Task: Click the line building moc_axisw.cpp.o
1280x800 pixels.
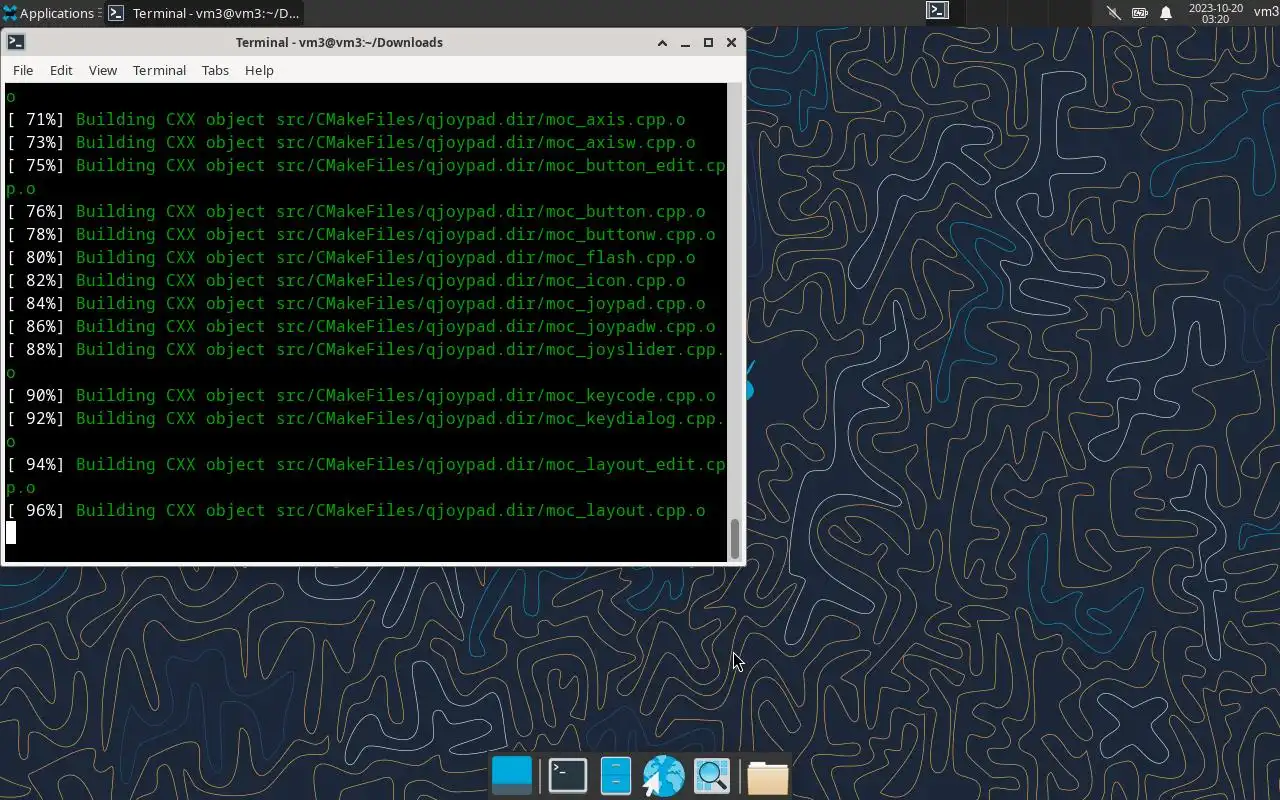Action: coord(351,142)
